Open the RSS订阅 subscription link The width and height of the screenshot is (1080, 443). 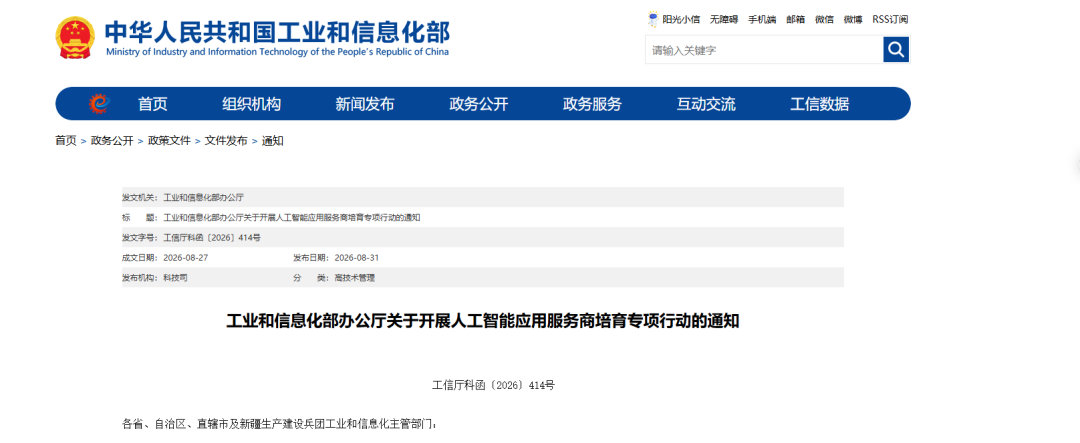tap(890, 19)
